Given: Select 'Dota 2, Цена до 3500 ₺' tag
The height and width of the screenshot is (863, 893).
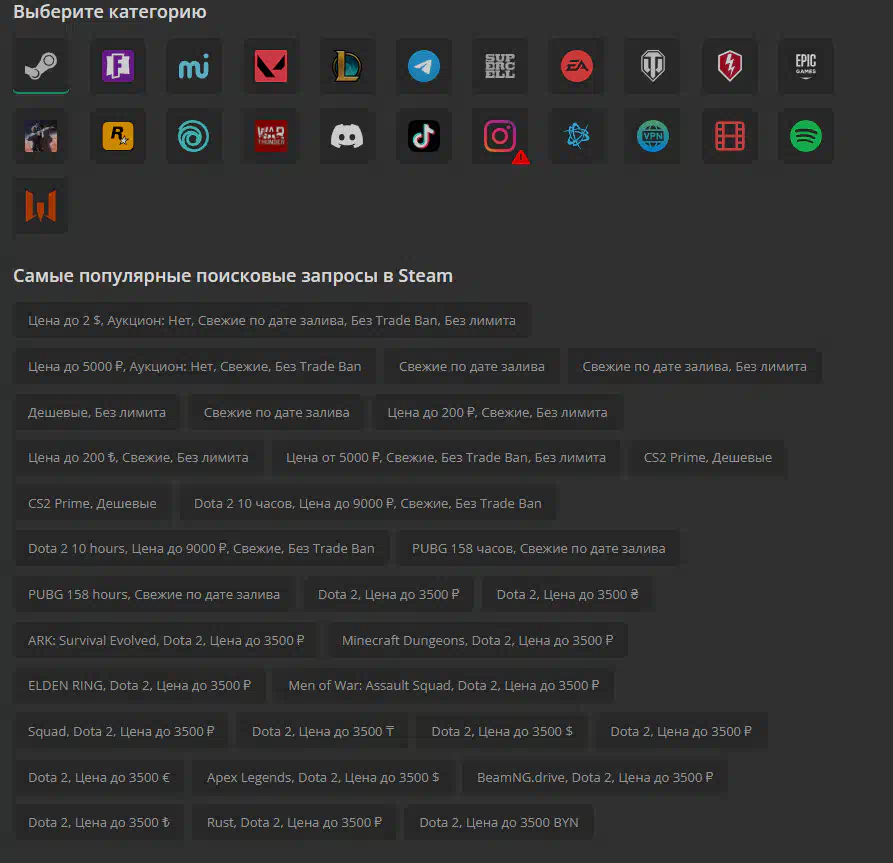Looking at the screenshot, I should point(99,823).
